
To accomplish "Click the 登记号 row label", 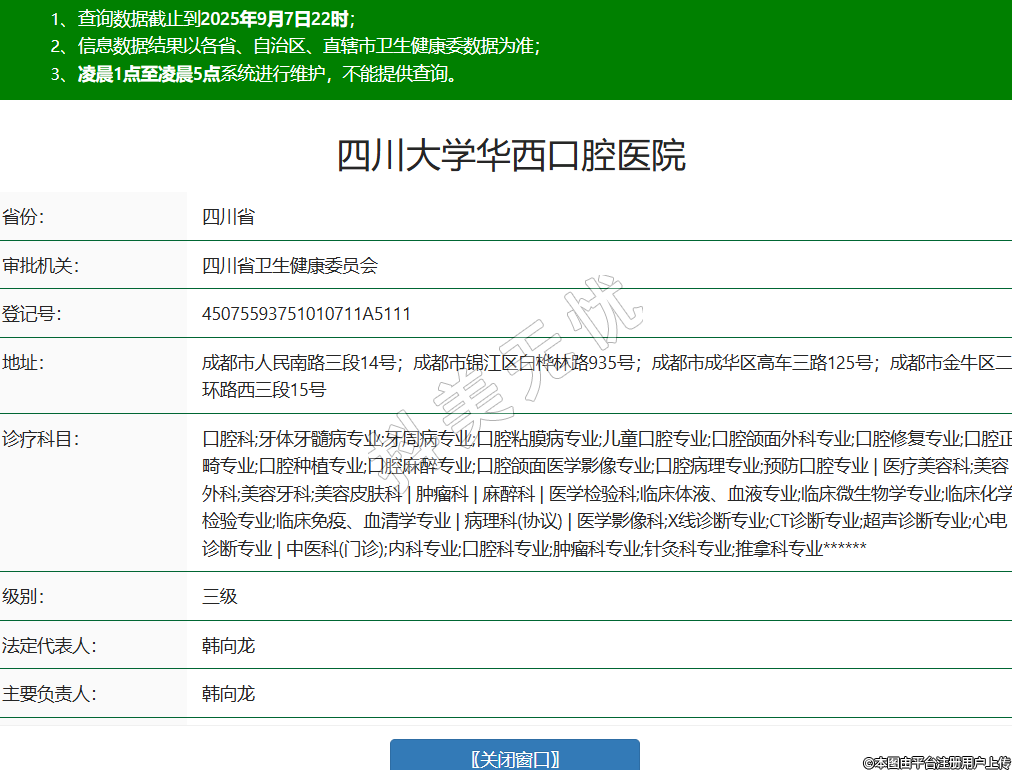I will click(32, 314).
